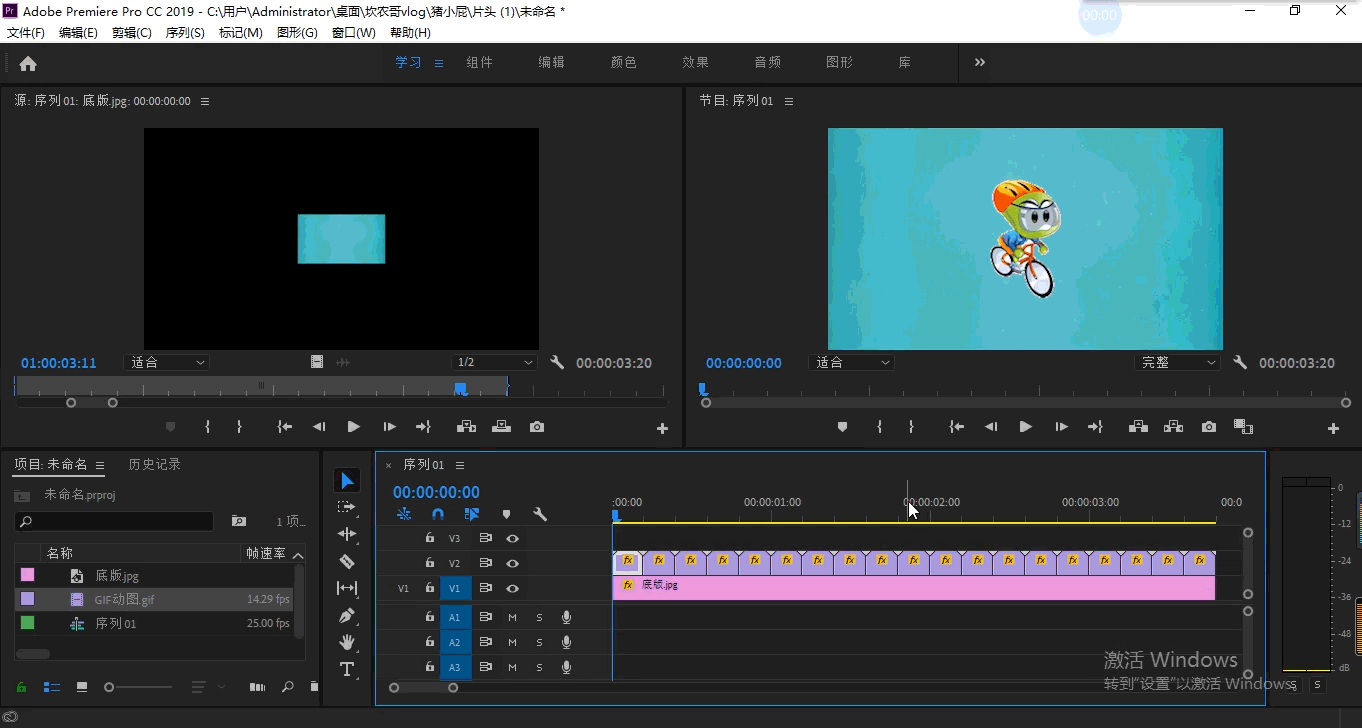Go to In point in Source monitor

coord(285,427)
